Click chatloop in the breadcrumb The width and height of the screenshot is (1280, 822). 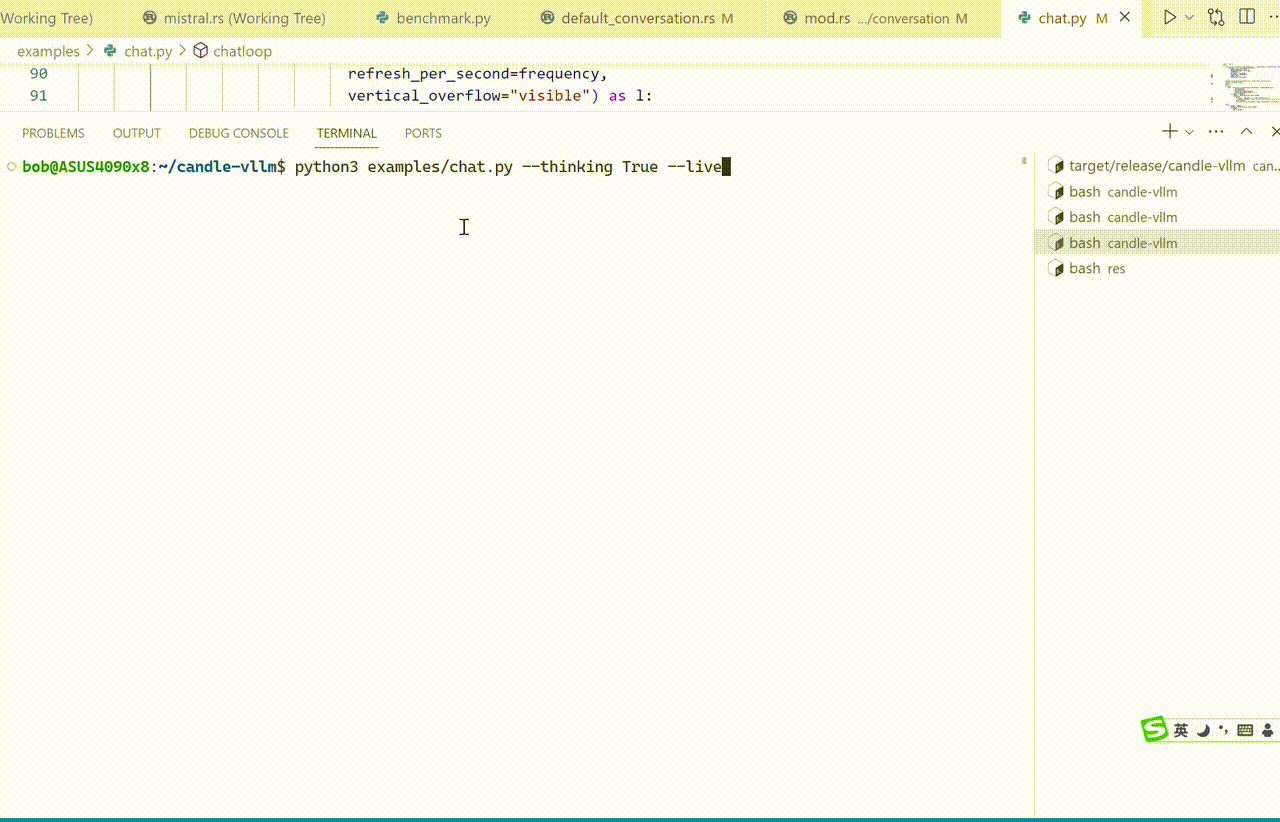pos(242,51)
